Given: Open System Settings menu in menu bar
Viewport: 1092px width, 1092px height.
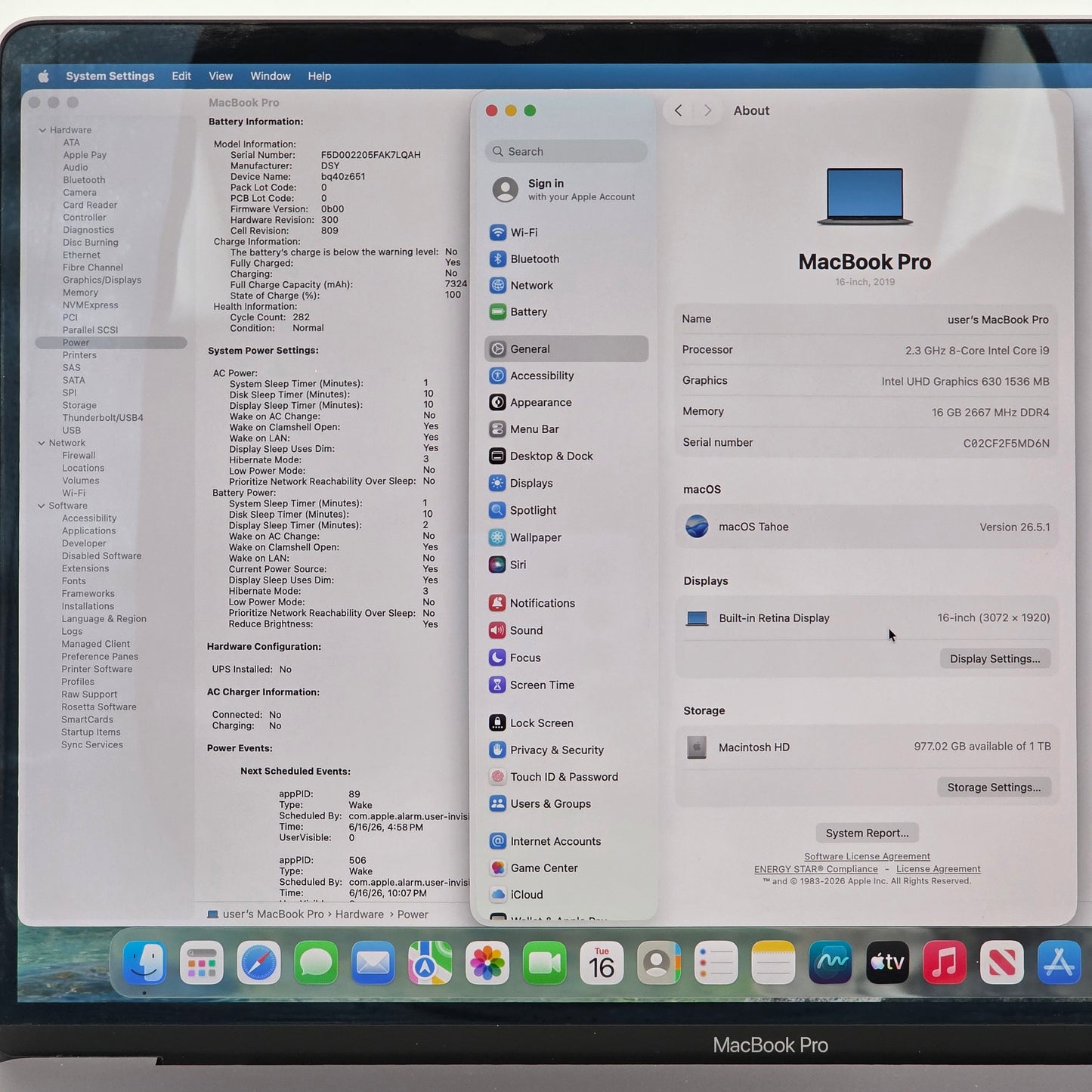Looking at the screenshot, I should (x=110, y=76).
